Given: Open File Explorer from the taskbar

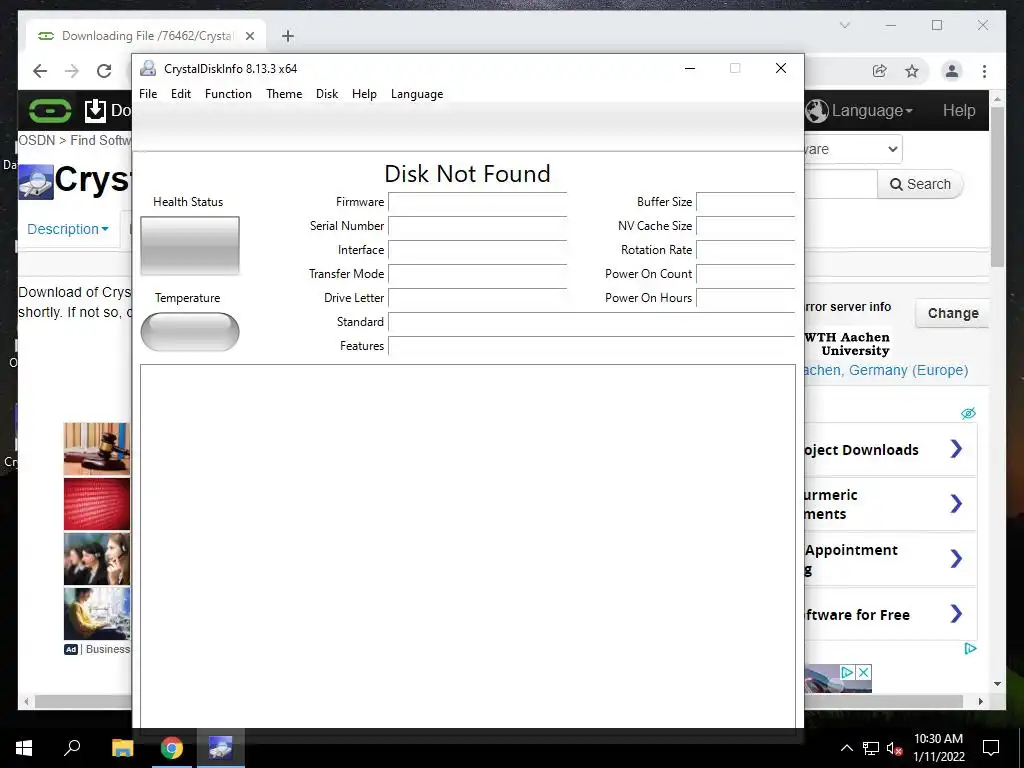Looking at the screenshot, I should coord(122,748).
